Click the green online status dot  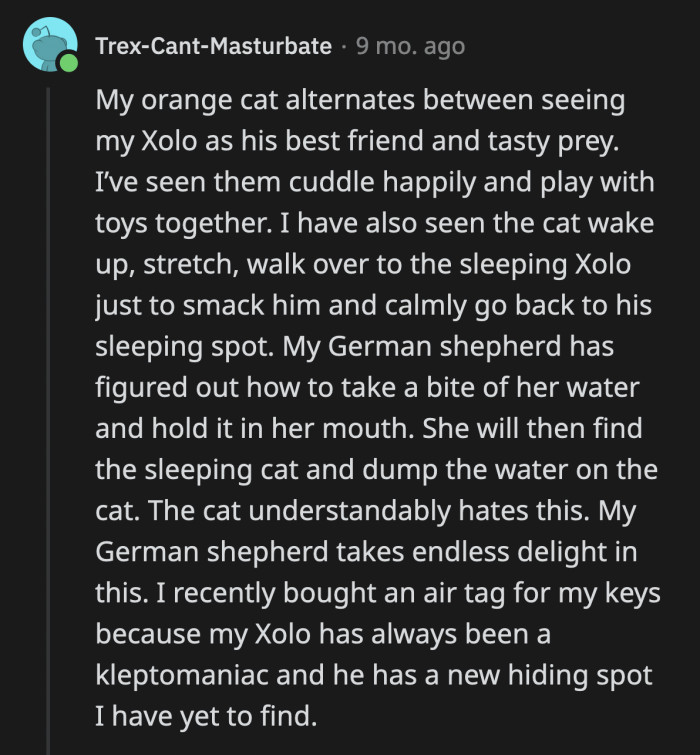pos(67,64)
